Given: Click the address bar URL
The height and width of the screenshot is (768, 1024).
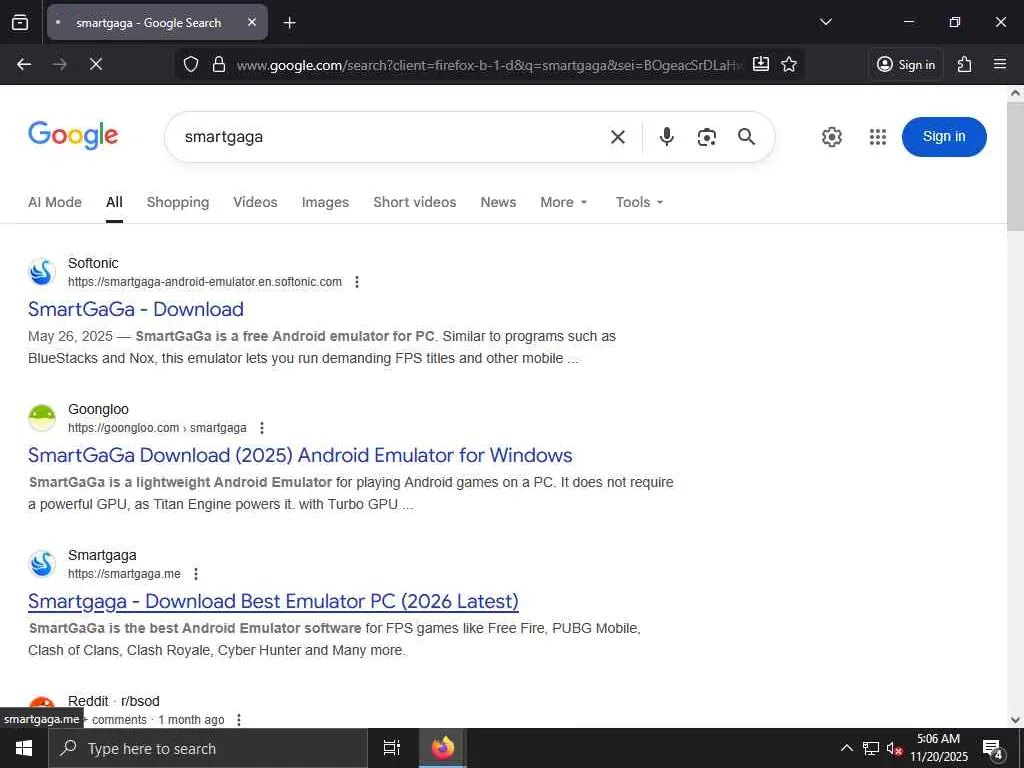Looking at the screenshot, I should (x=490, y=65).
